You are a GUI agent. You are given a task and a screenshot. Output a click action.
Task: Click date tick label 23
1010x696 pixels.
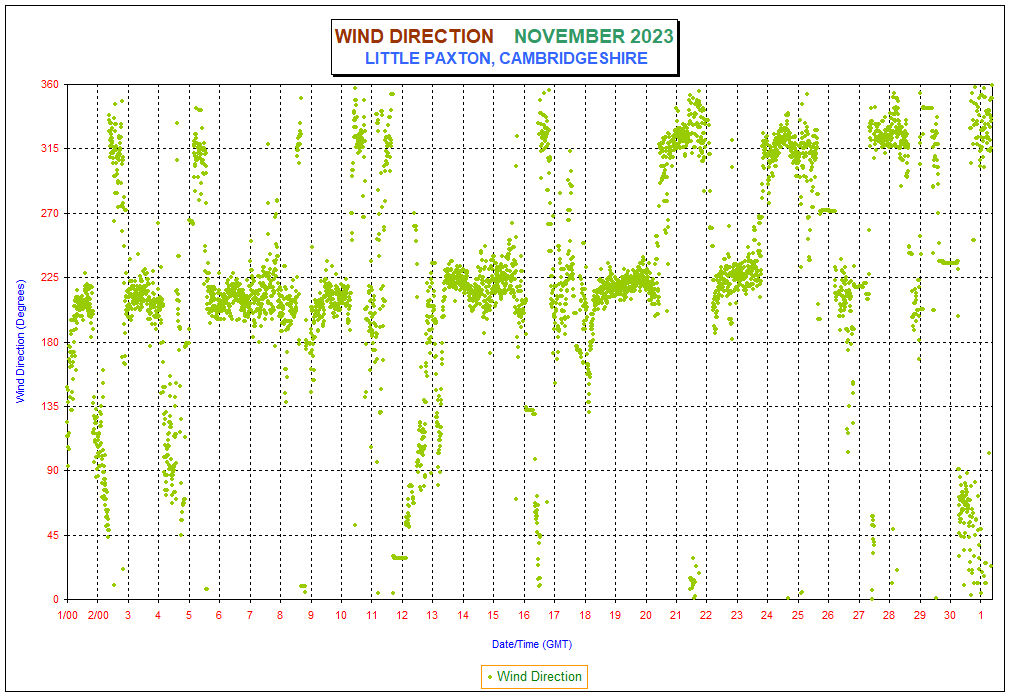pos(737,615)
